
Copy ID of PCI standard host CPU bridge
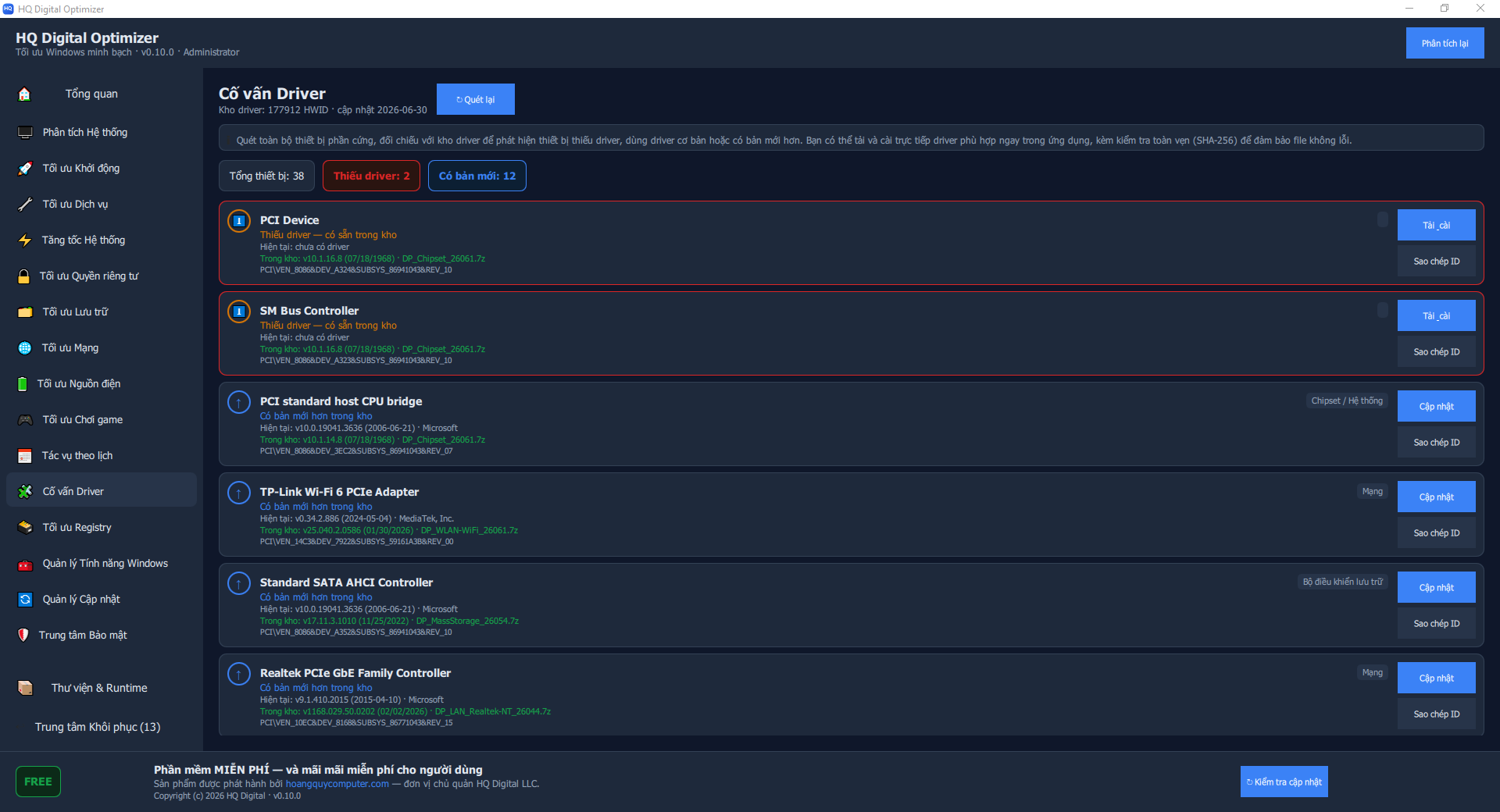pyautogui.click(x=1436, y=443)
